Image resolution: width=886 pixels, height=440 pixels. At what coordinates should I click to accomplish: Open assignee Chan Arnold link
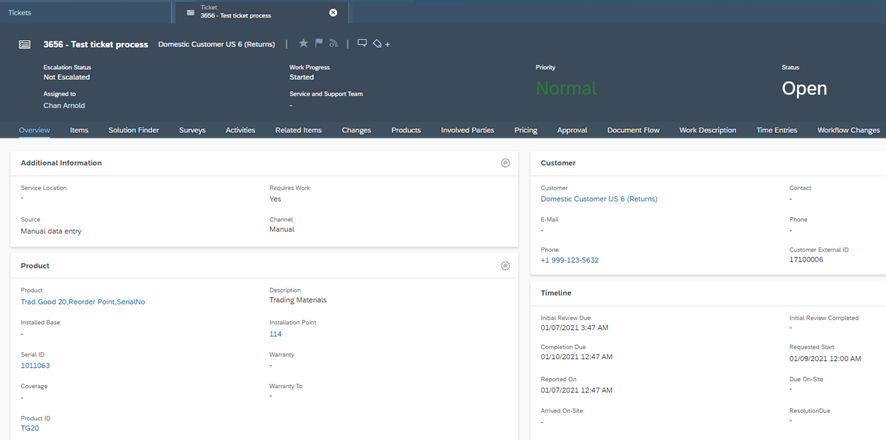[x=64, y=105]
